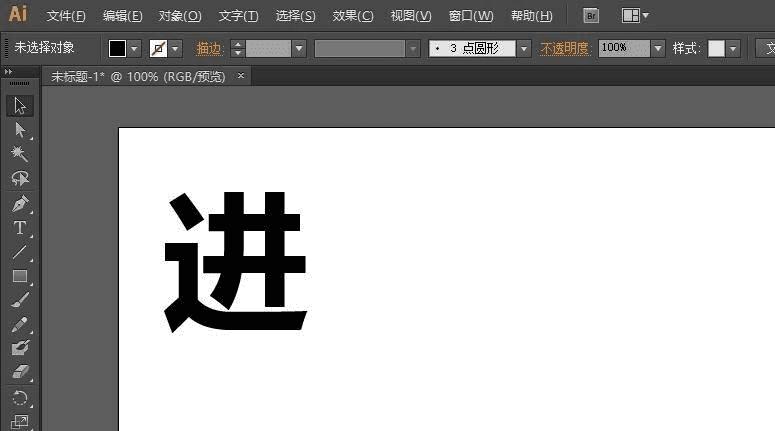Open the 效果(C) menu

(x=353, y=16)
